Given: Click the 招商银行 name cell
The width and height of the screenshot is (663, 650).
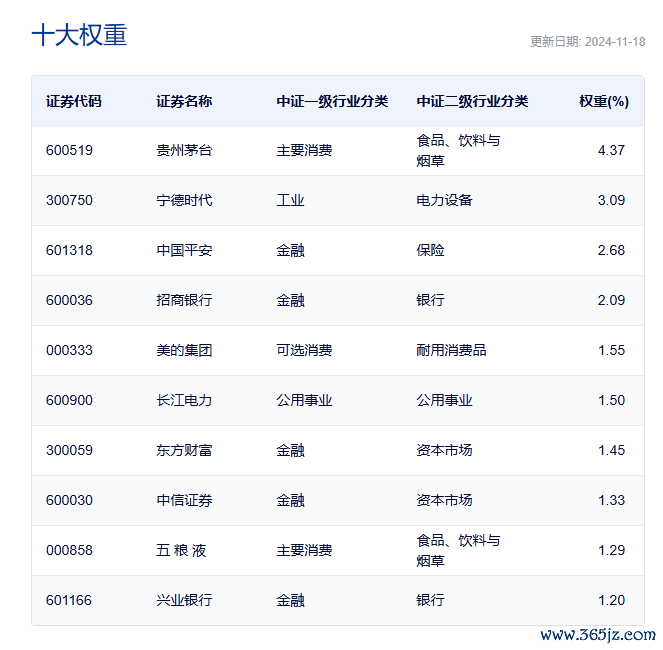Looking at the screenshot, I should [184, 300].
